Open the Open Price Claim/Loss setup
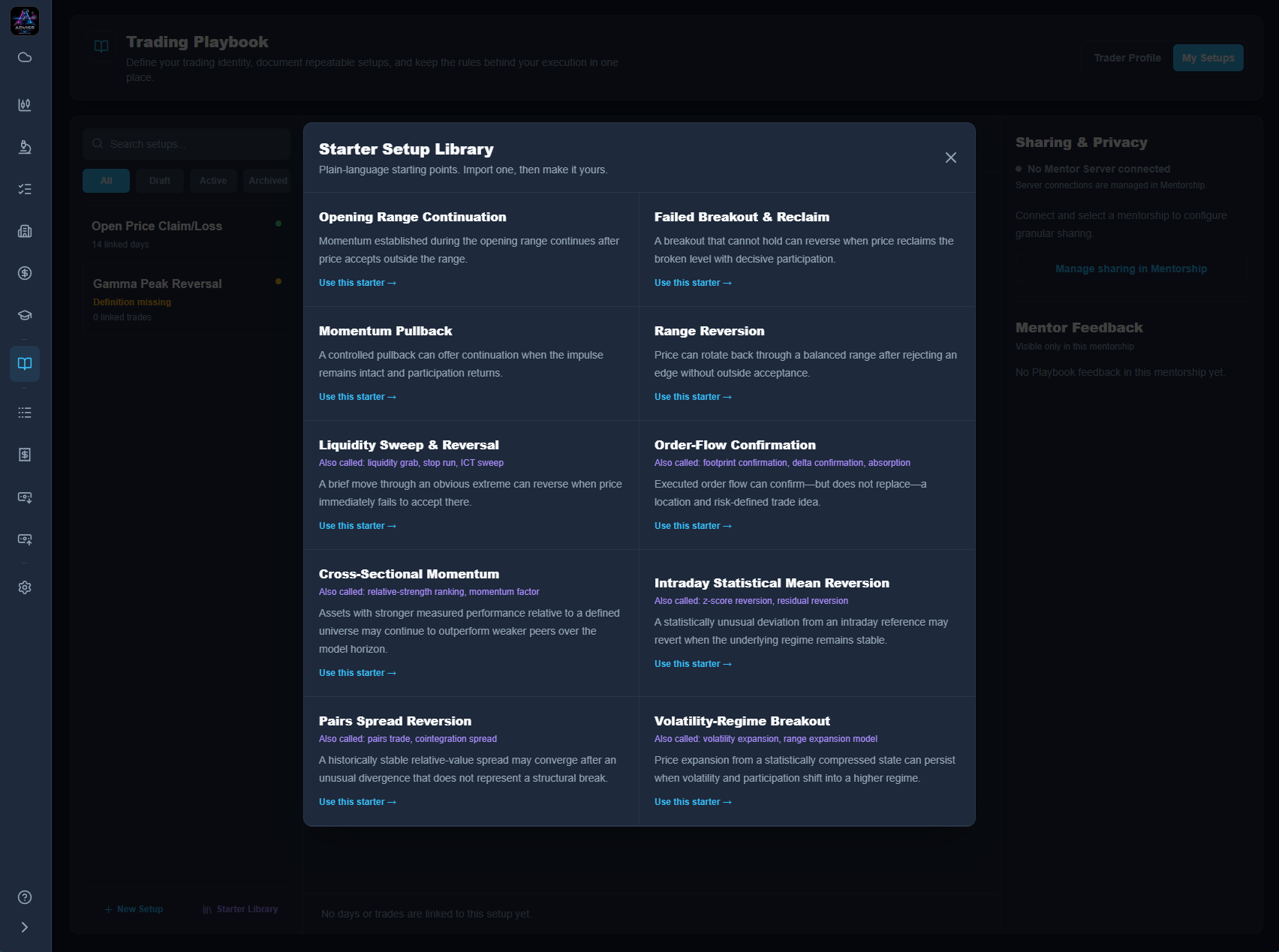This screenshot has height=952, width=1279. 186,234
